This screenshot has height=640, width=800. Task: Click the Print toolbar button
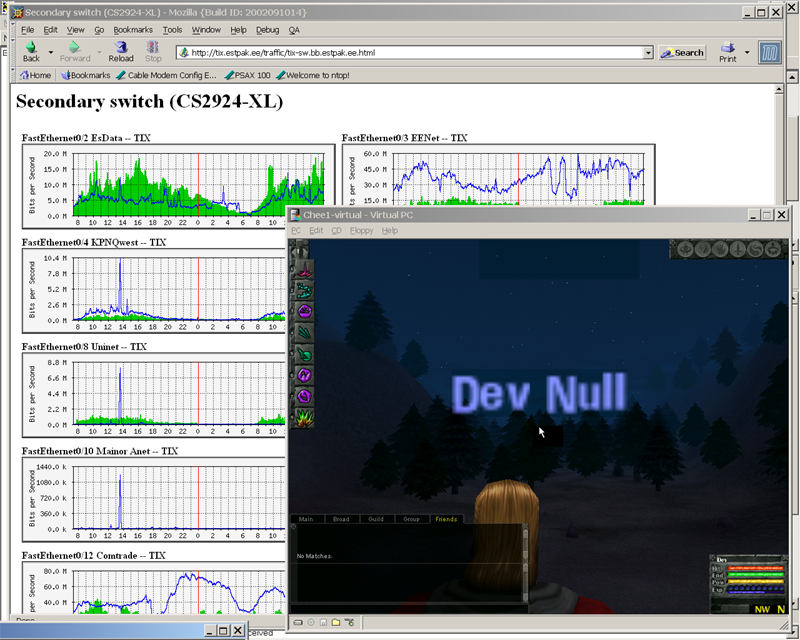pyautogui.click(x=728, y=52)
